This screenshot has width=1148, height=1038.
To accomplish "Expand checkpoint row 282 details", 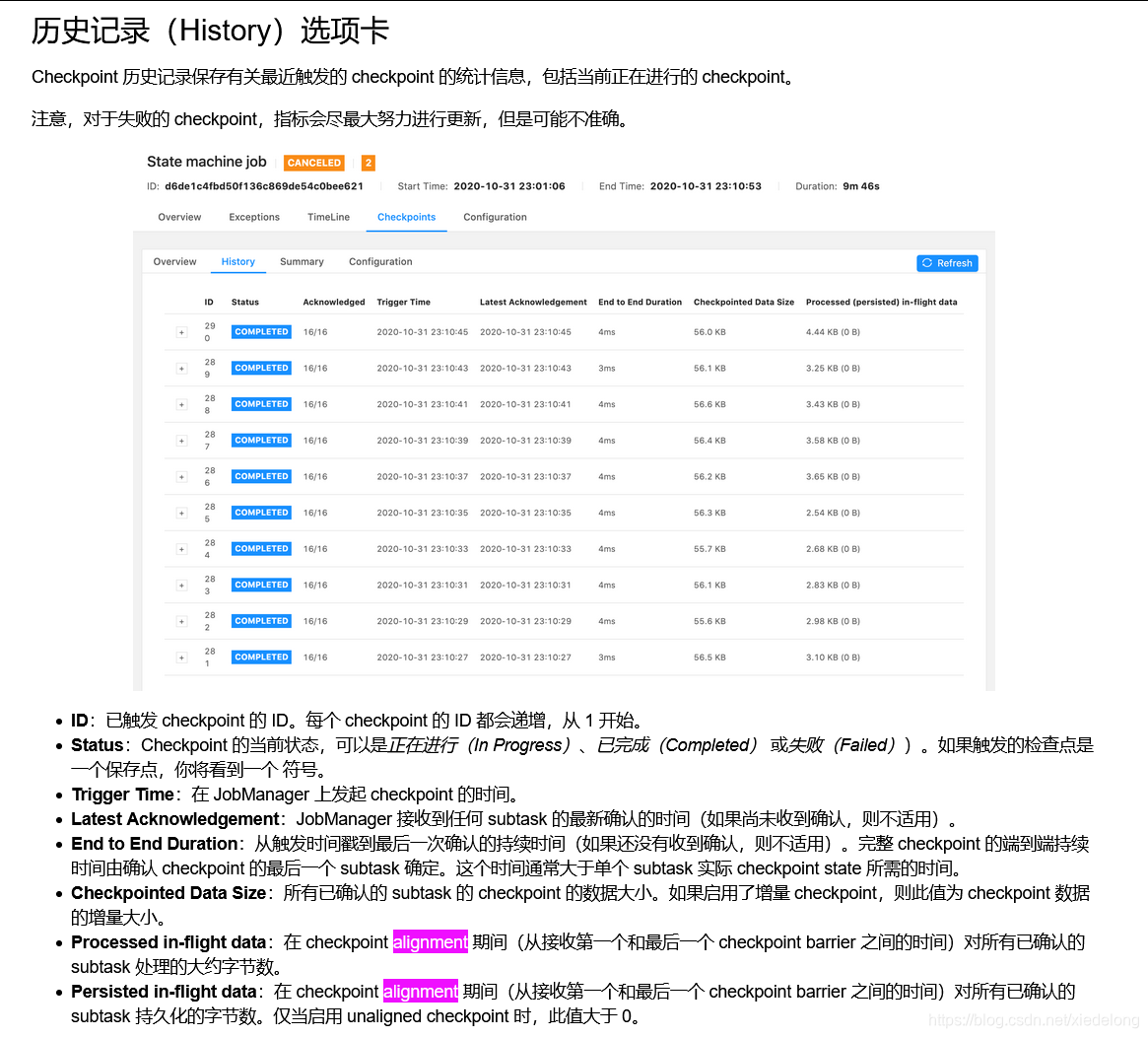I will coord(181,621).
